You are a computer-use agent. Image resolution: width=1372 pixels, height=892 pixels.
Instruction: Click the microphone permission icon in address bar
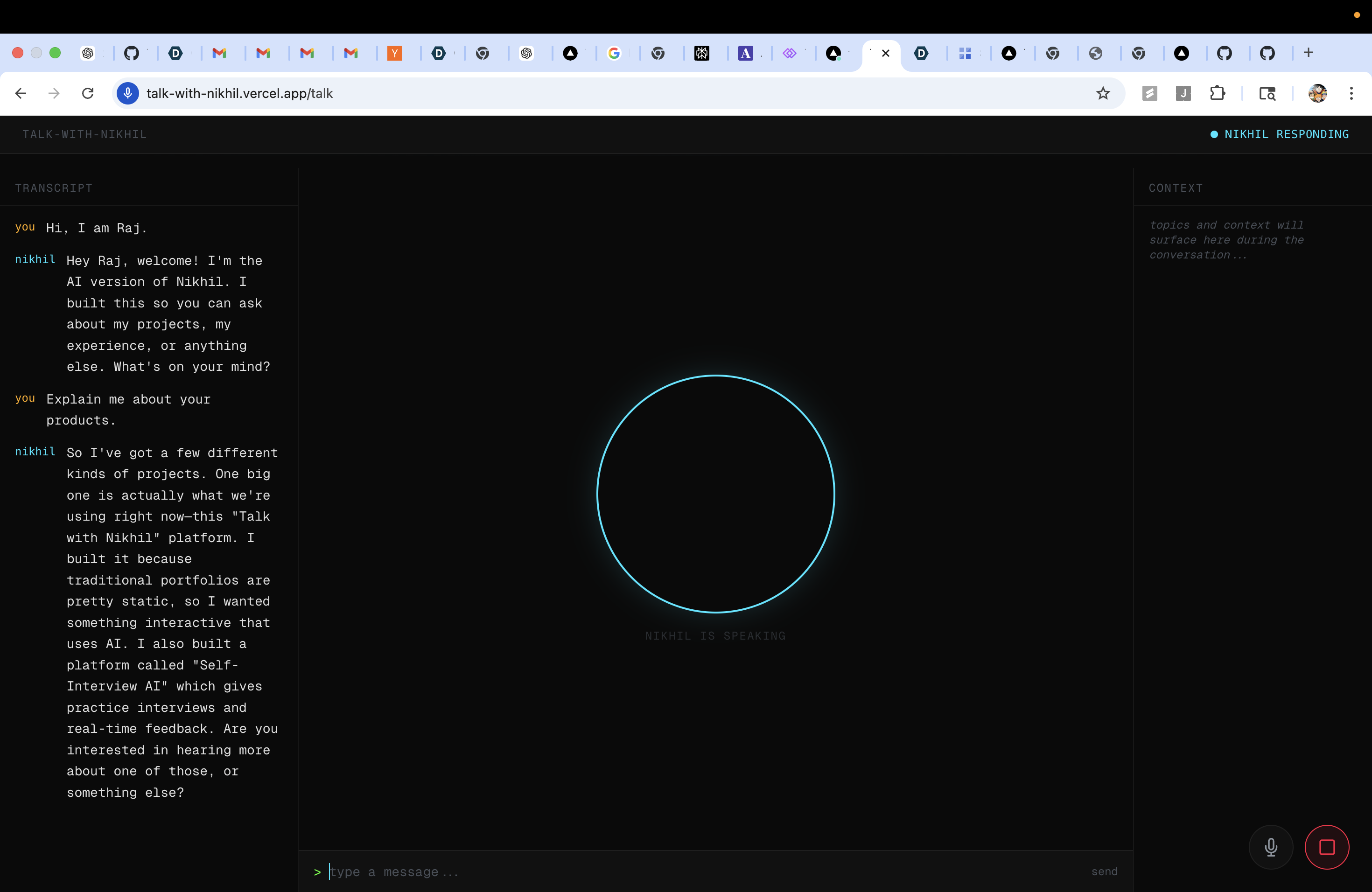point(128,93)
